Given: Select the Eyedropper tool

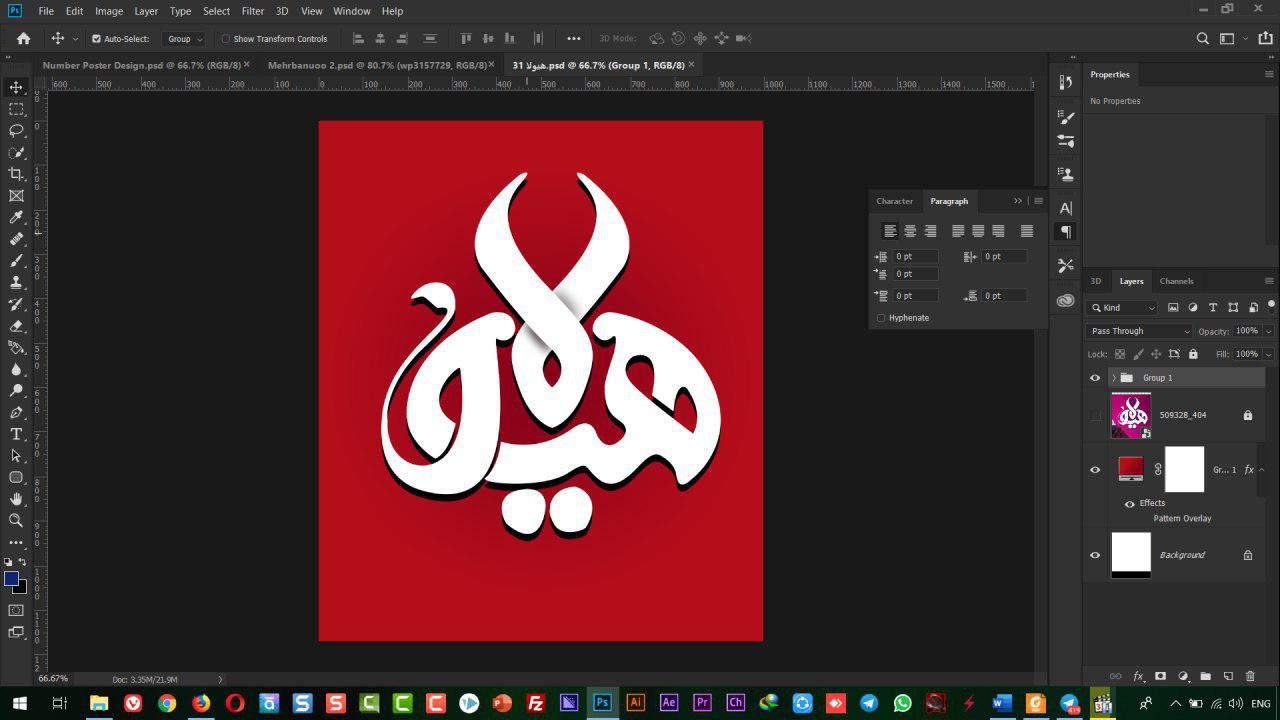Looking at the screenshot, I should click(x=16, y=217).
